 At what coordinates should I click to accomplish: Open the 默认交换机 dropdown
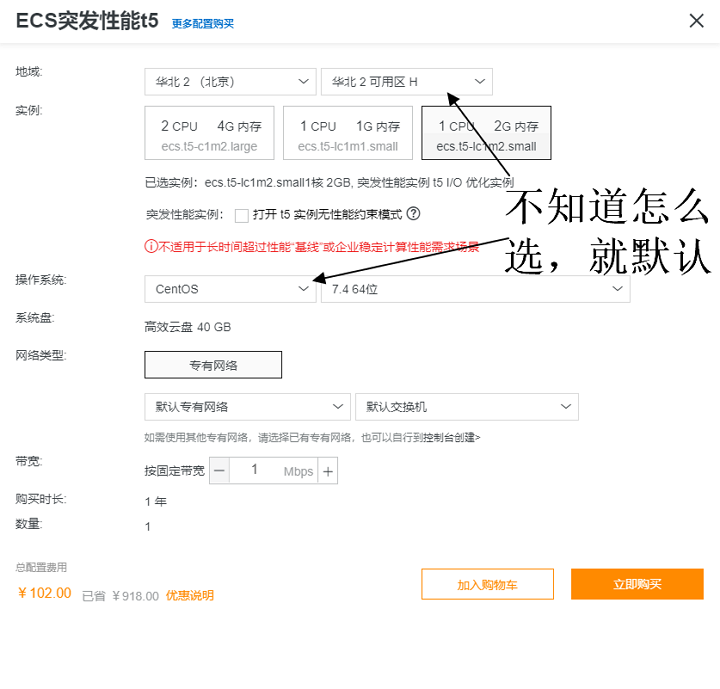click(x=467, y=407)
